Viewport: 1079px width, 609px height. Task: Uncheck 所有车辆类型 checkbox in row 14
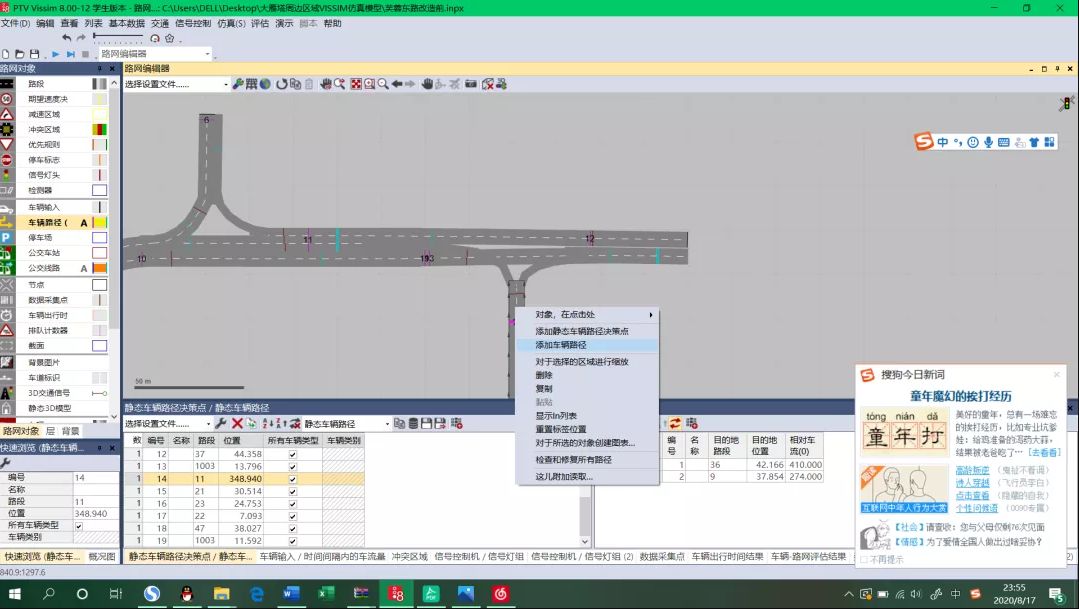point(293,480)
